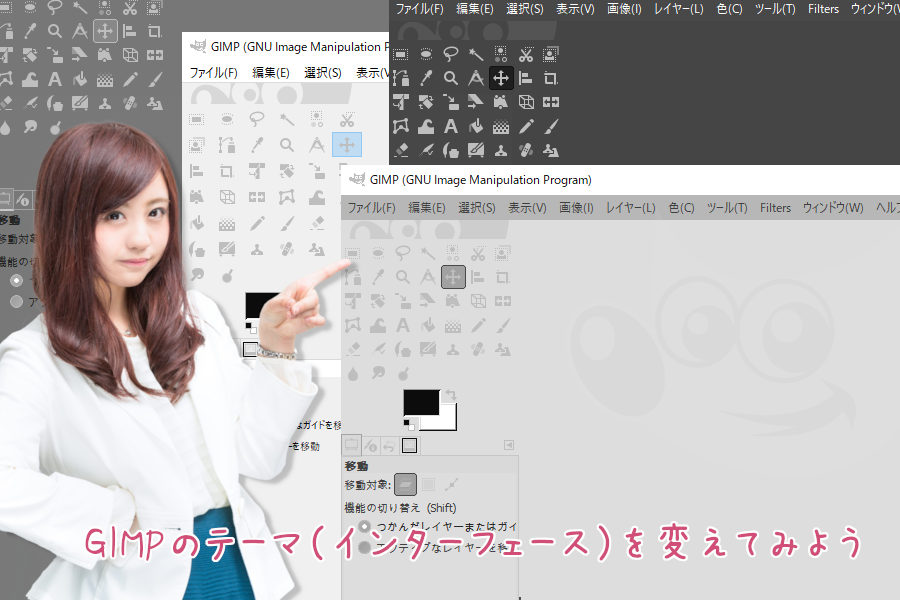Screen dimensions: 900x600
Task: Open 編集(E) menu in white theme window
Action: point(270,73)
